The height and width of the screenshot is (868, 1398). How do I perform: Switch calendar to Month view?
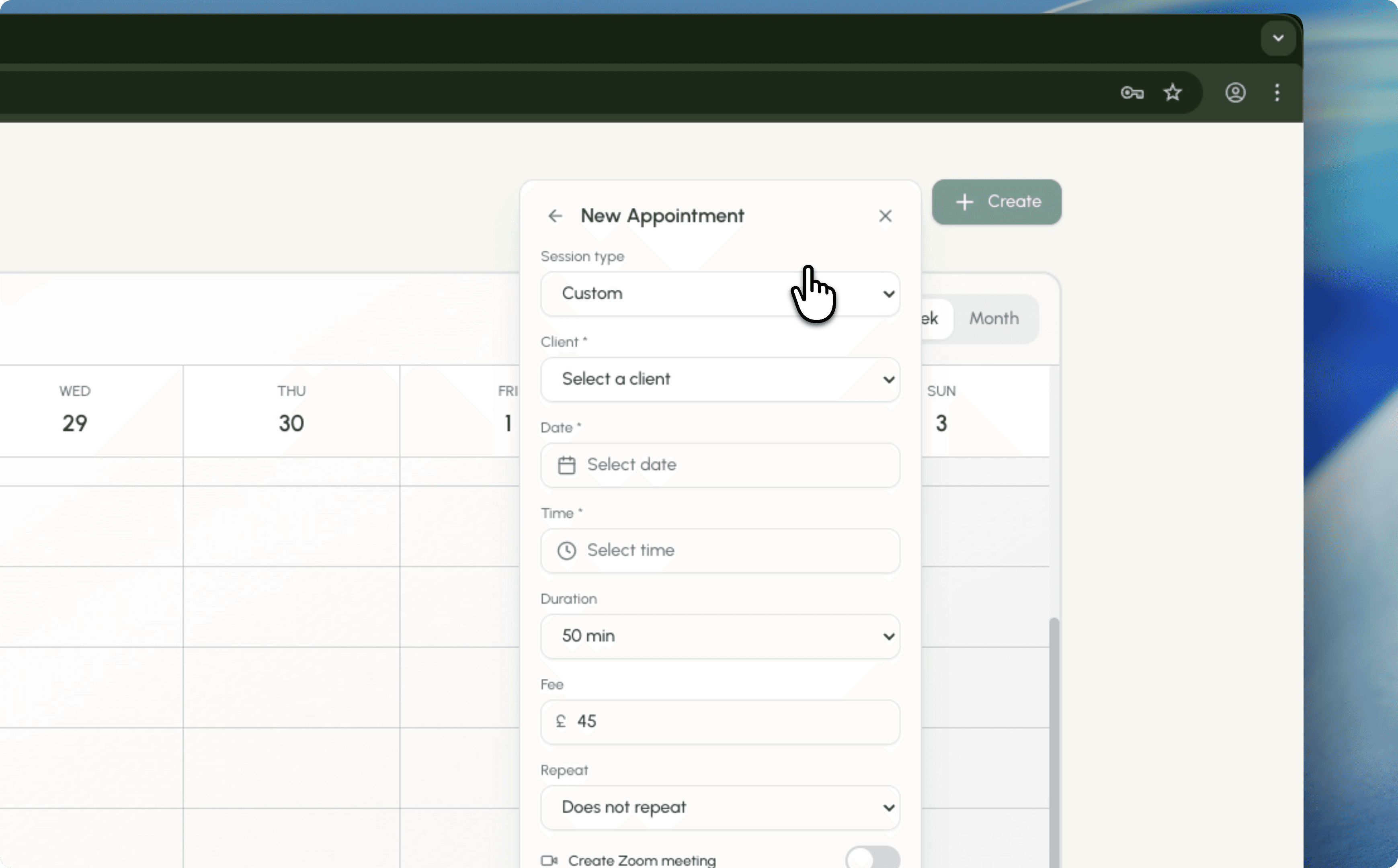click(x=994, y=319)
